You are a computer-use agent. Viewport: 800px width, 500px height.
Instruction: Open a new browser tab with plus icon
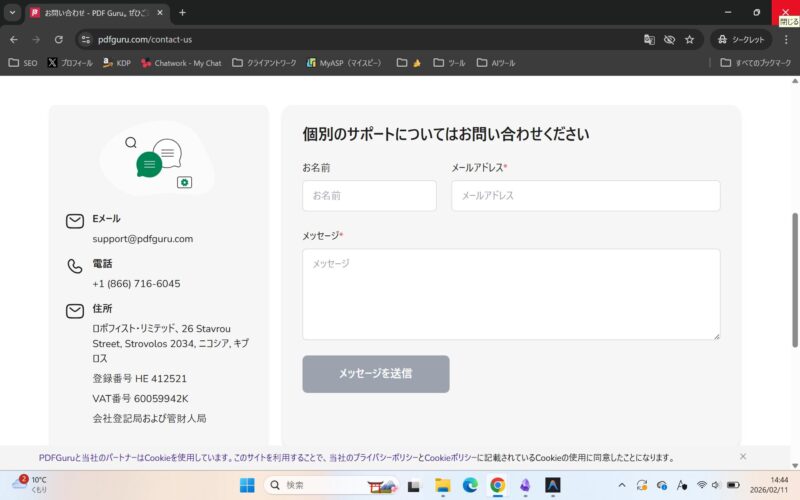click(x=182, y=12)
